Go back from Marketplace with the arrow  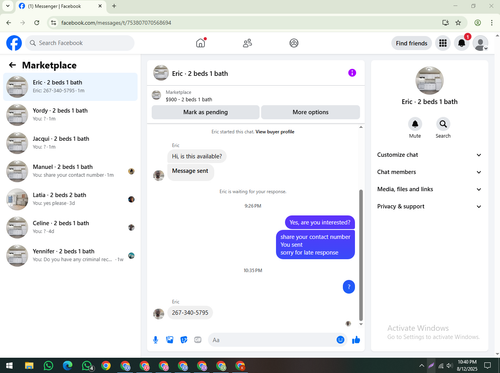point(13,65)
